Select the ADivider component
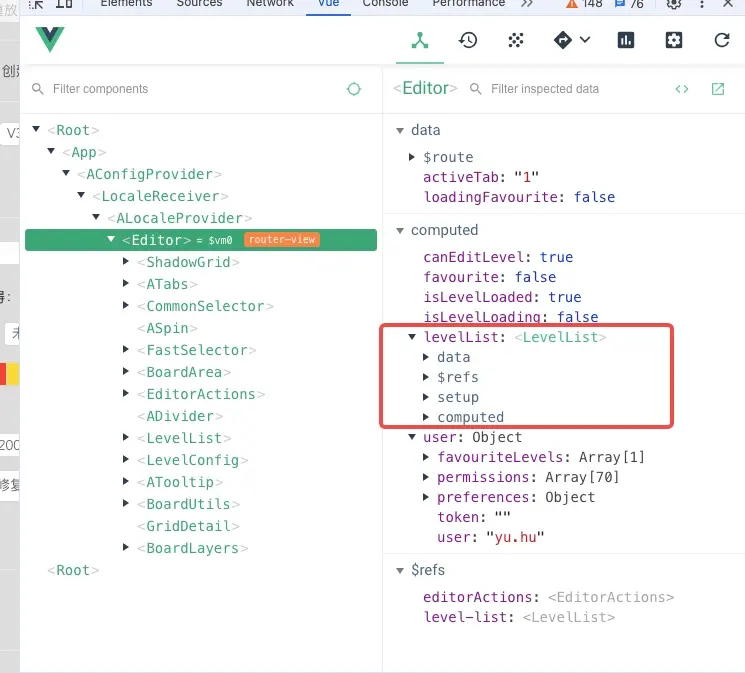Screen dimensions: 745x673 [x=180, y=416]
